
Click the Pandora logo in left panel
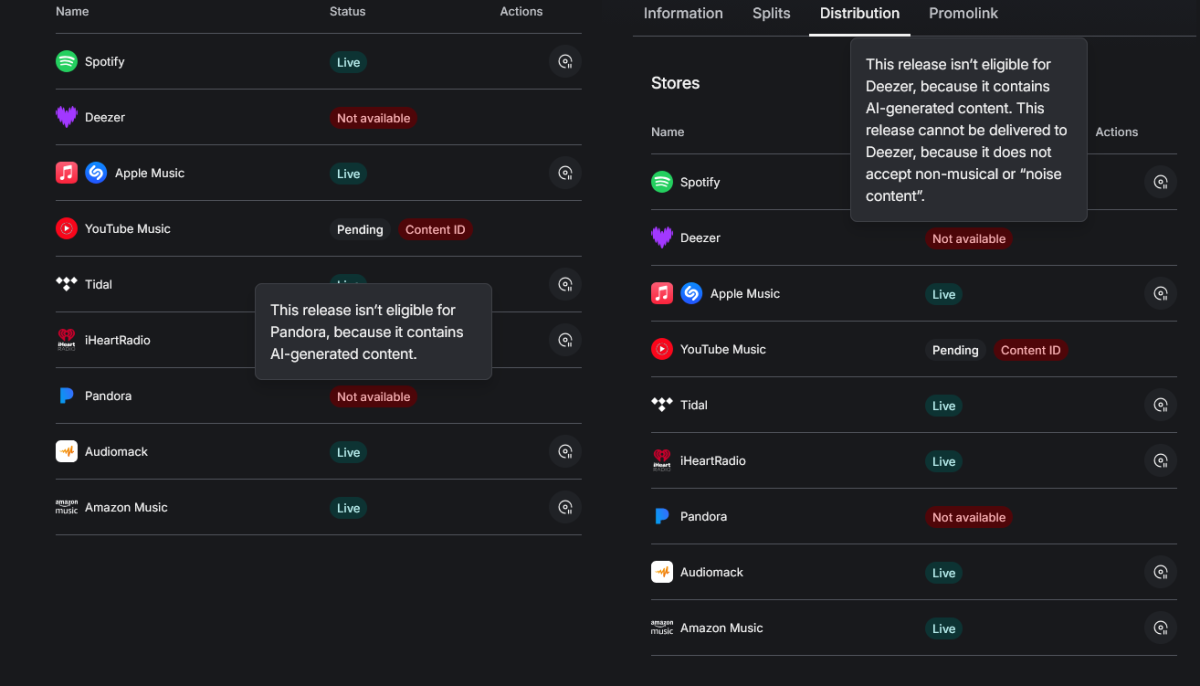pyautogui.click(x=66, y=396)
